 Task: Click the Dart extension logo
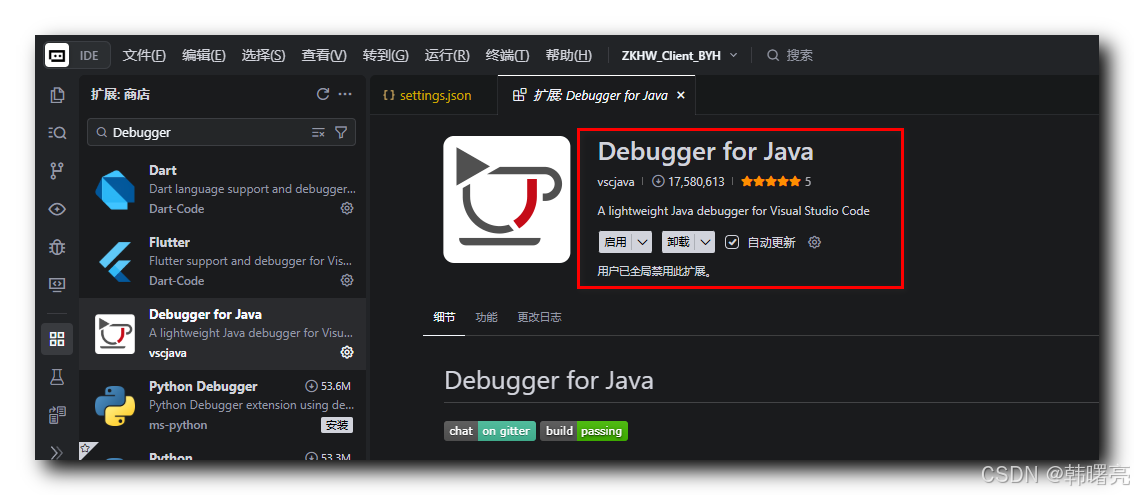click(x=115, y=190)
